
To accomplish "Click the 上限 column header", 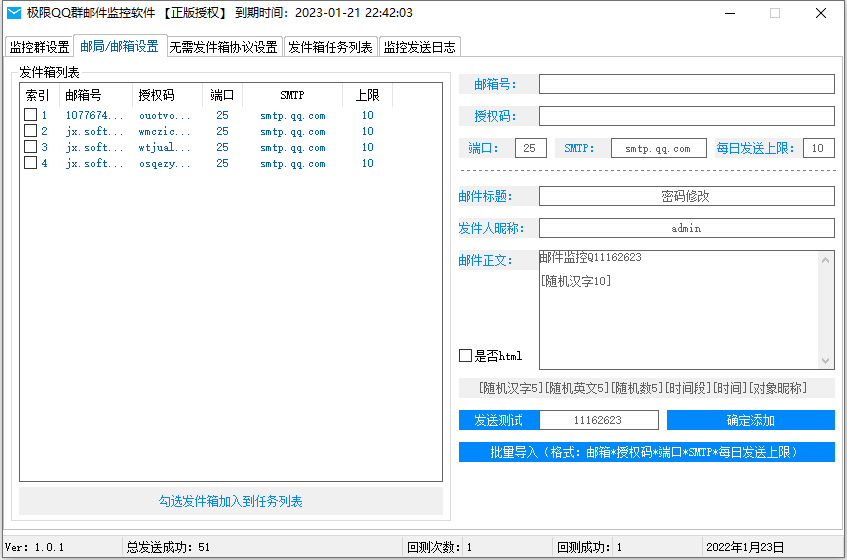I will (368, 95).
